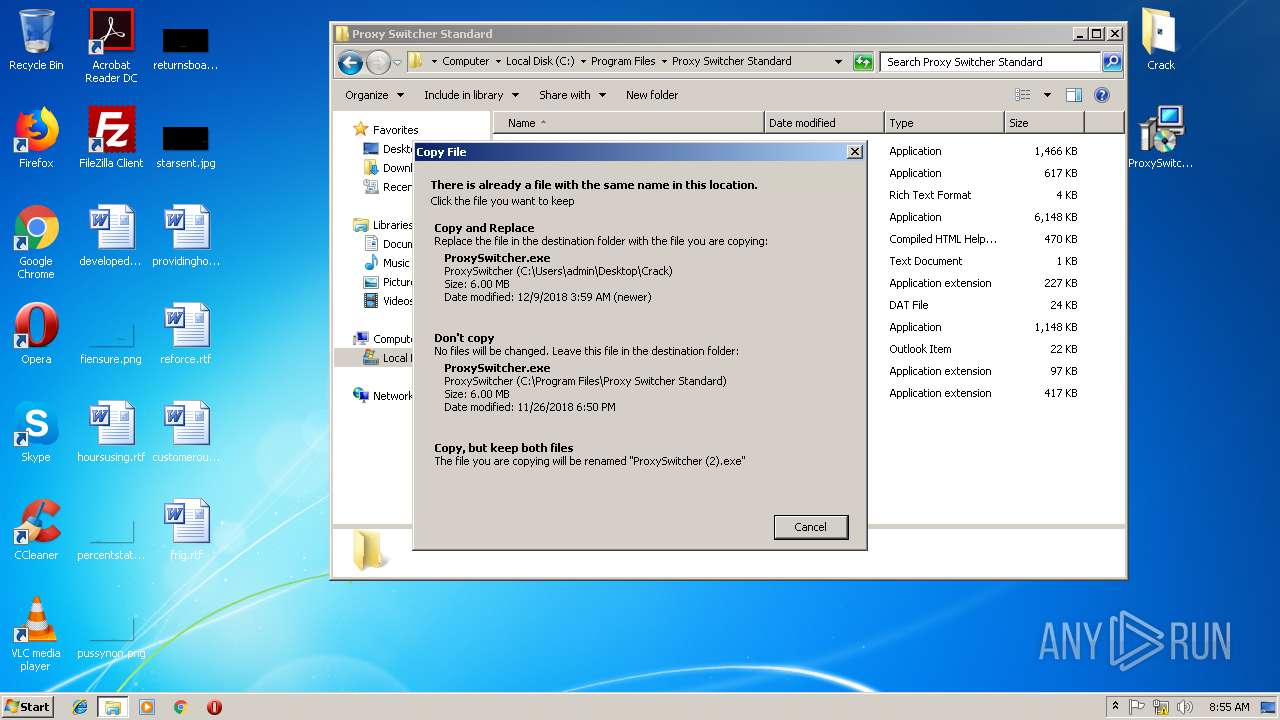Choose Copy, but keep both files
This screenshot has height=720, width=1280.
tap(639, 454)
